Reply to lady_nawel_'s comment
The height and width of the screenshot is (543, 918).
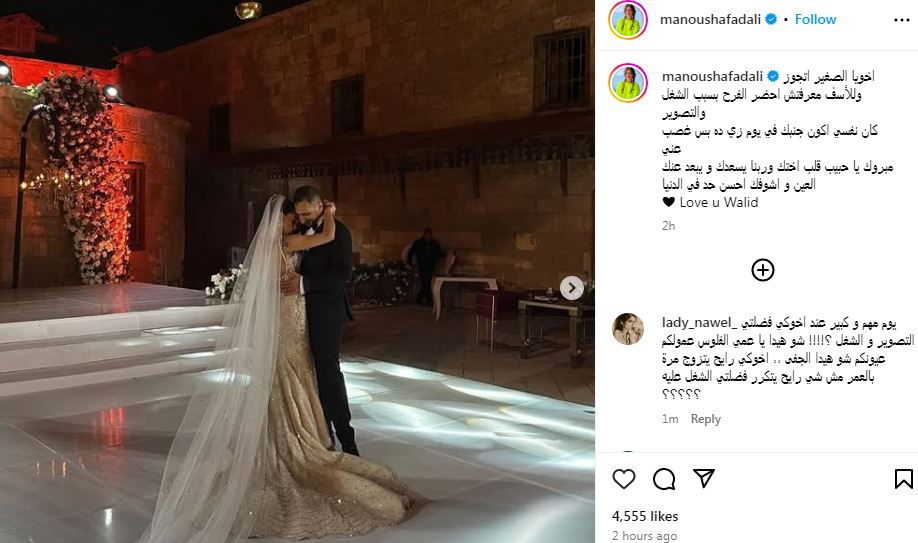(x=705, y=419)
